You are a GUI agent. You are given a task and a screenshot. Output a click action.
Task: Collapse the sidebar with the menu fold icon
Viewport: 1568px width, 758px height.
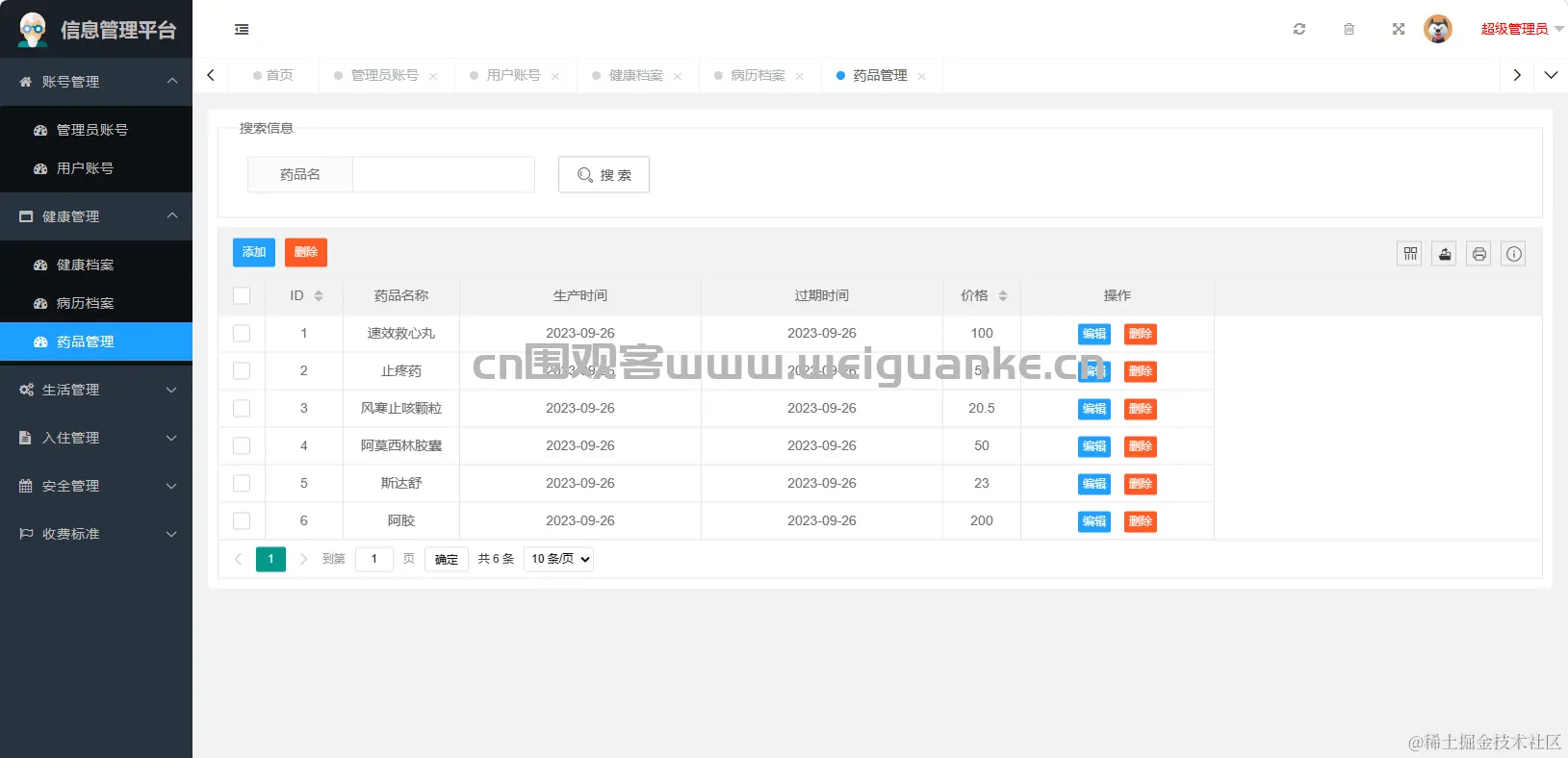point(242,30)
